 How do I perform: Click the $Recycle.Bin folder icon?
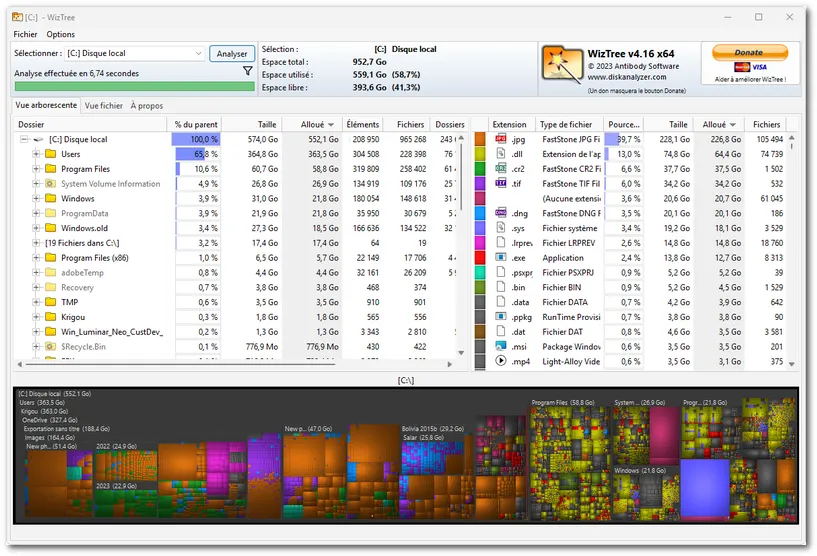coord(51,347)
